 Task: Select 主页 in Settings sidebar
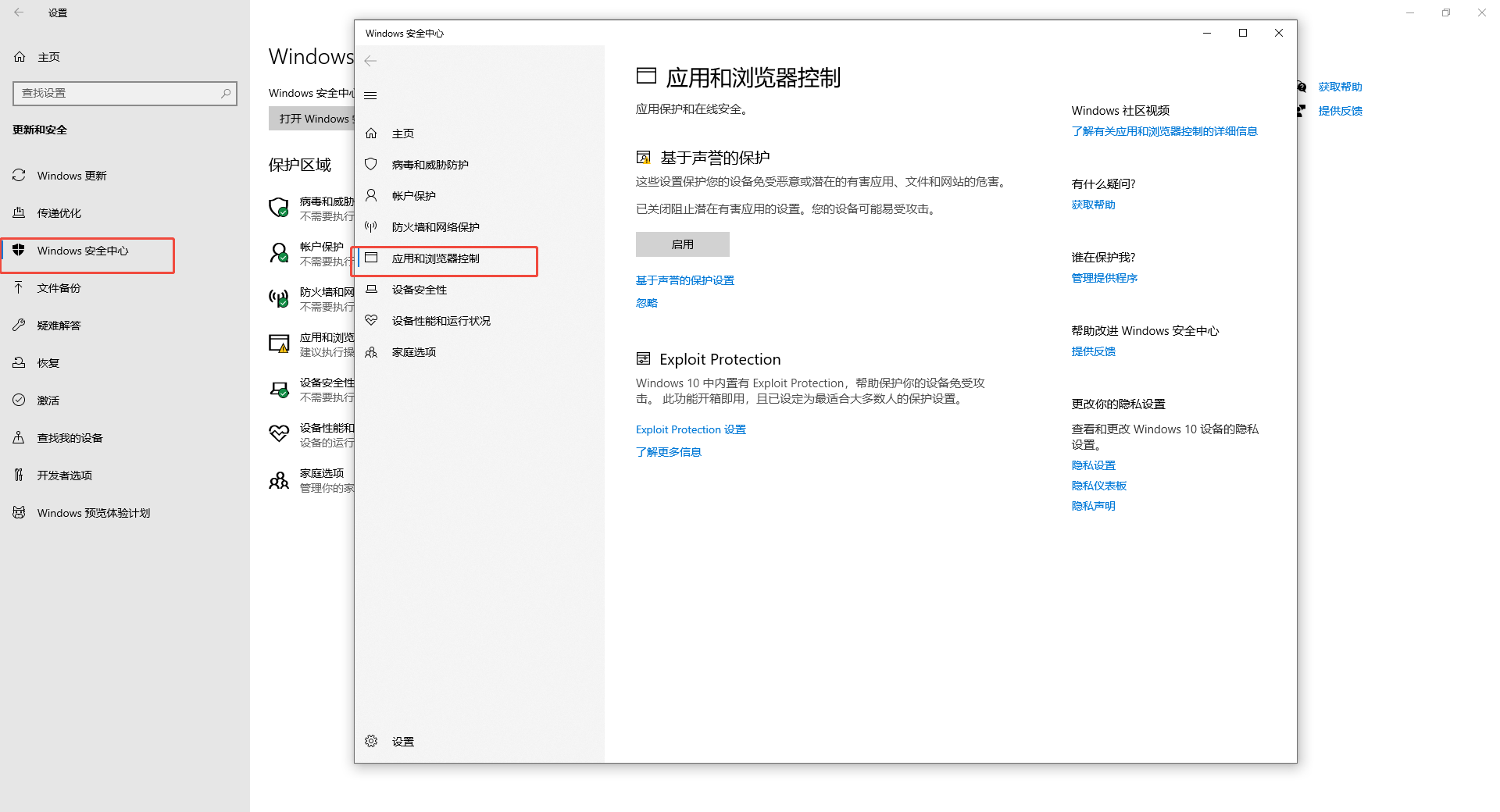point(48,57)
